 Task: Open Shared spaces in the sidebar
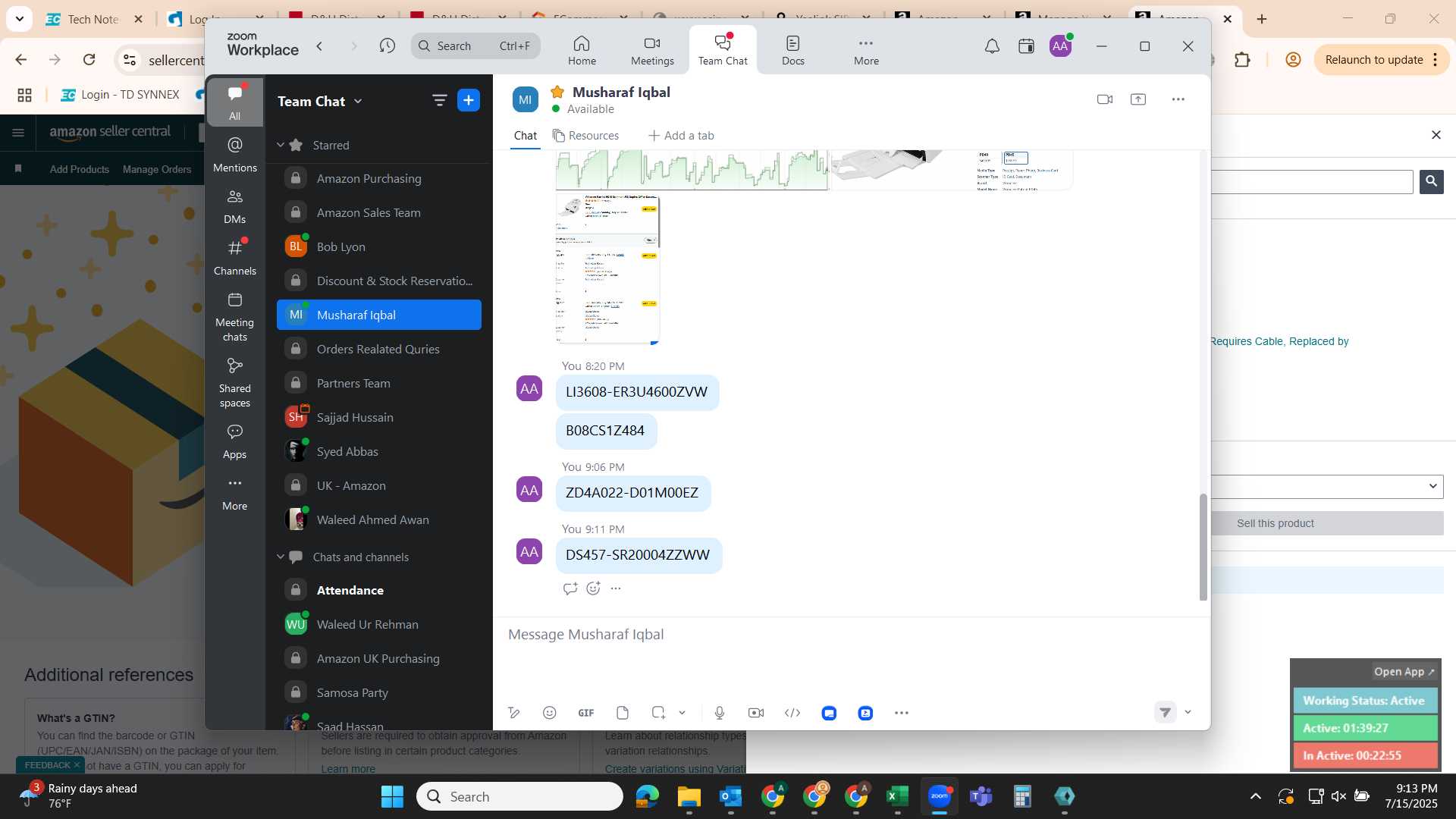(235, 383)
